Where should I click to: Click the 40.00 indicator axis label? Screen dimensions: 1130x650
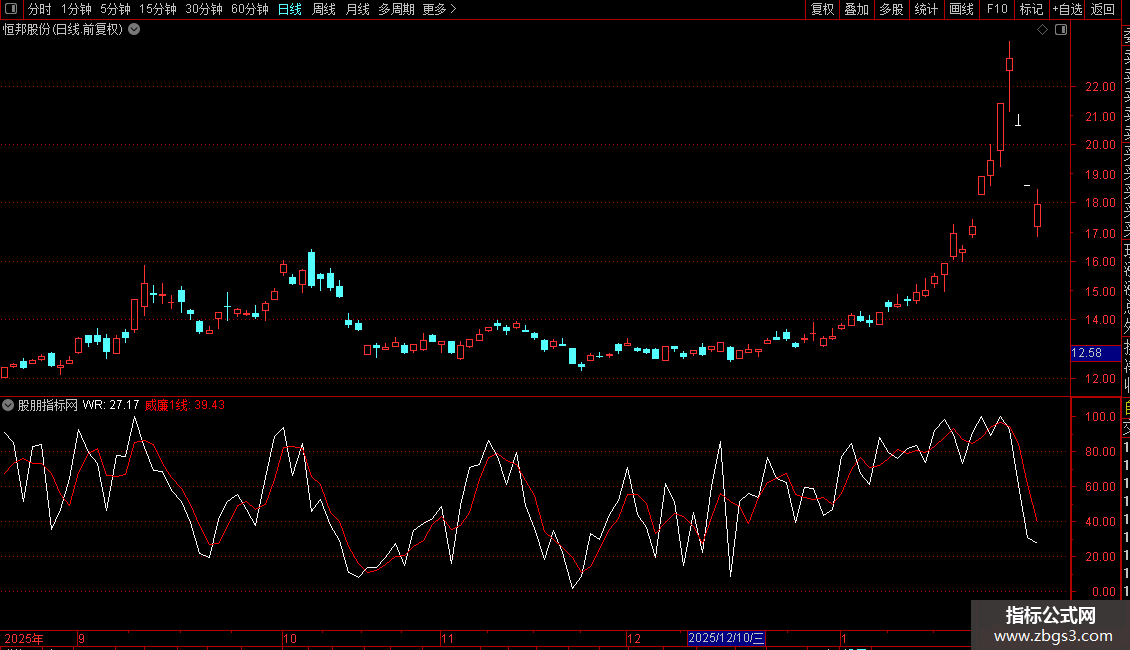coord(1100,522)
